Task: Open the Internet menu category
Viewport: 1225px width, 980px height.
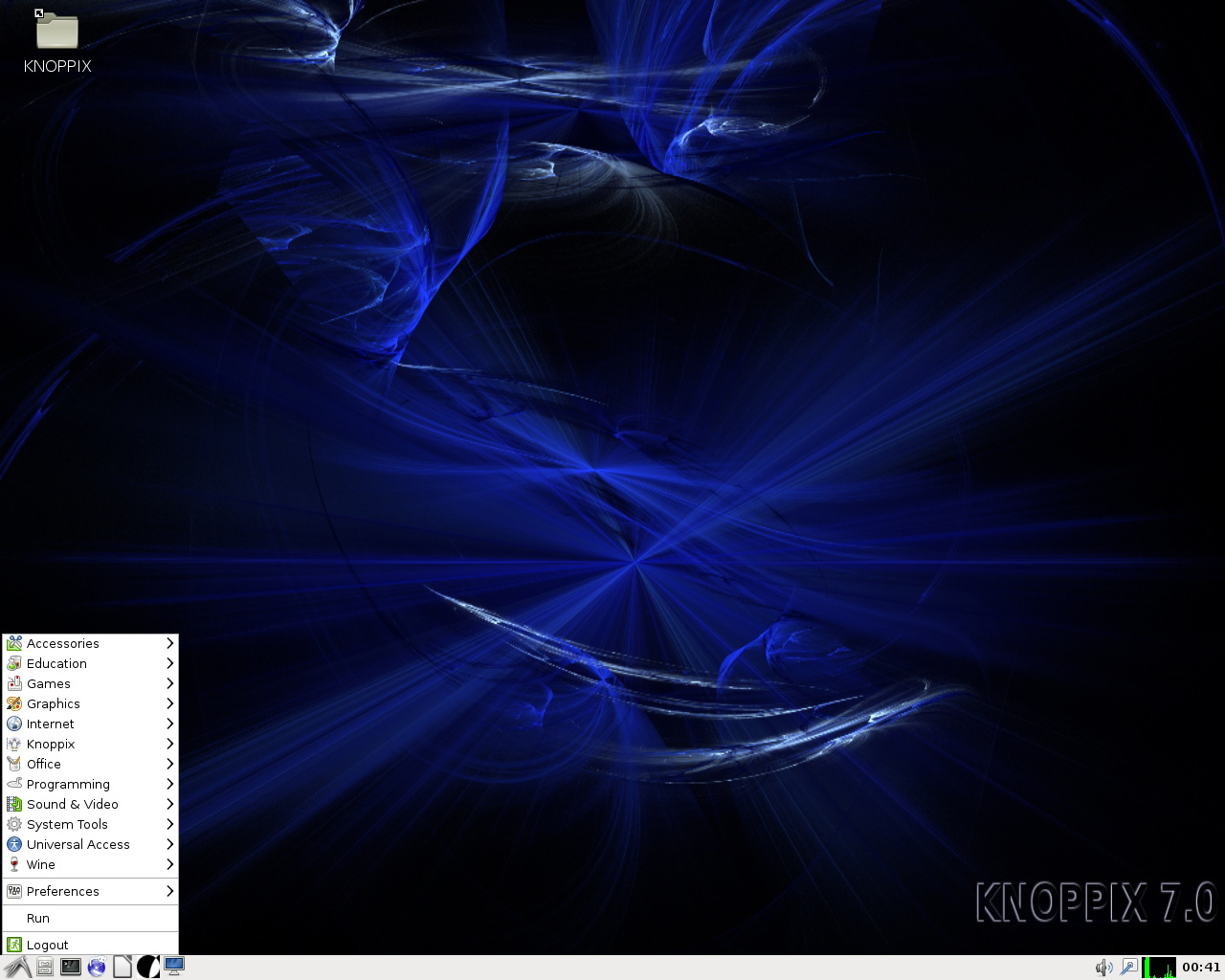Action: click(90, 724)
